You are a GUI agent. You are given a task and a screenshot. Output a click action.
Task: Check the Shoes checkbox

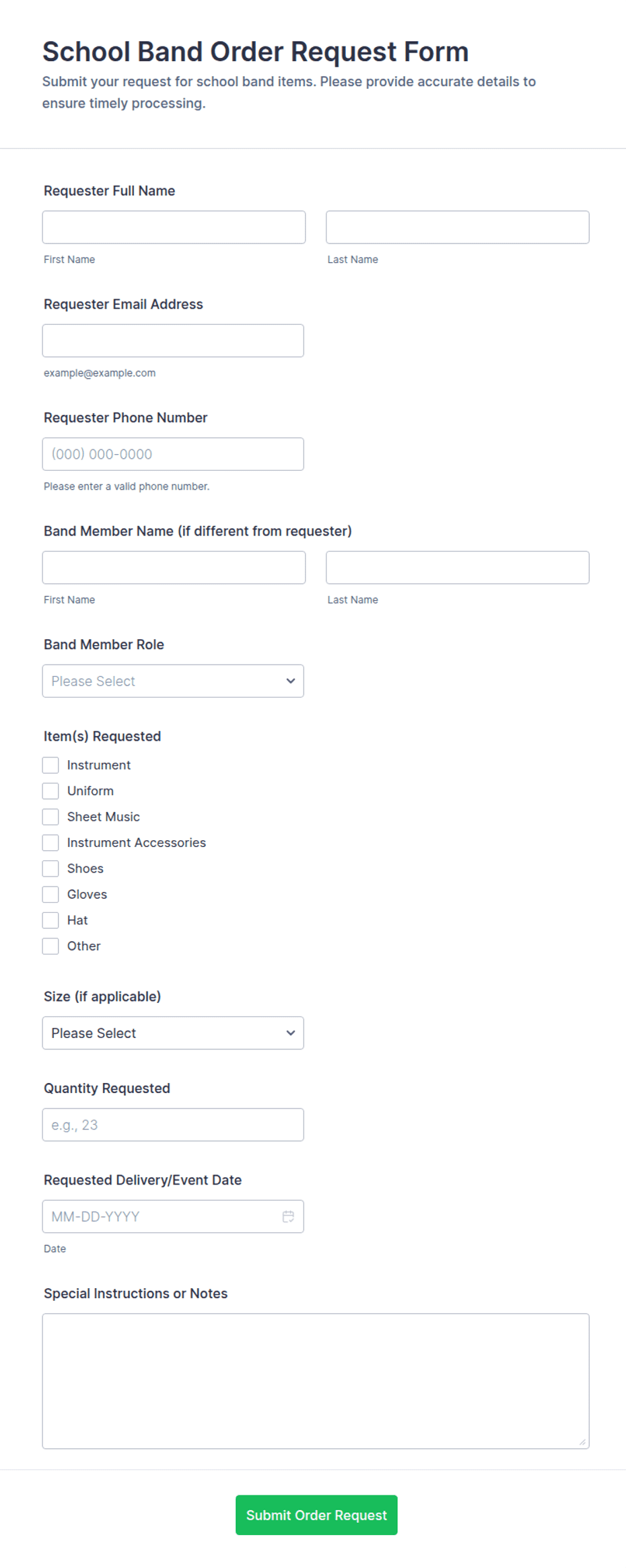pyautogui.click(x=50, y=868)
